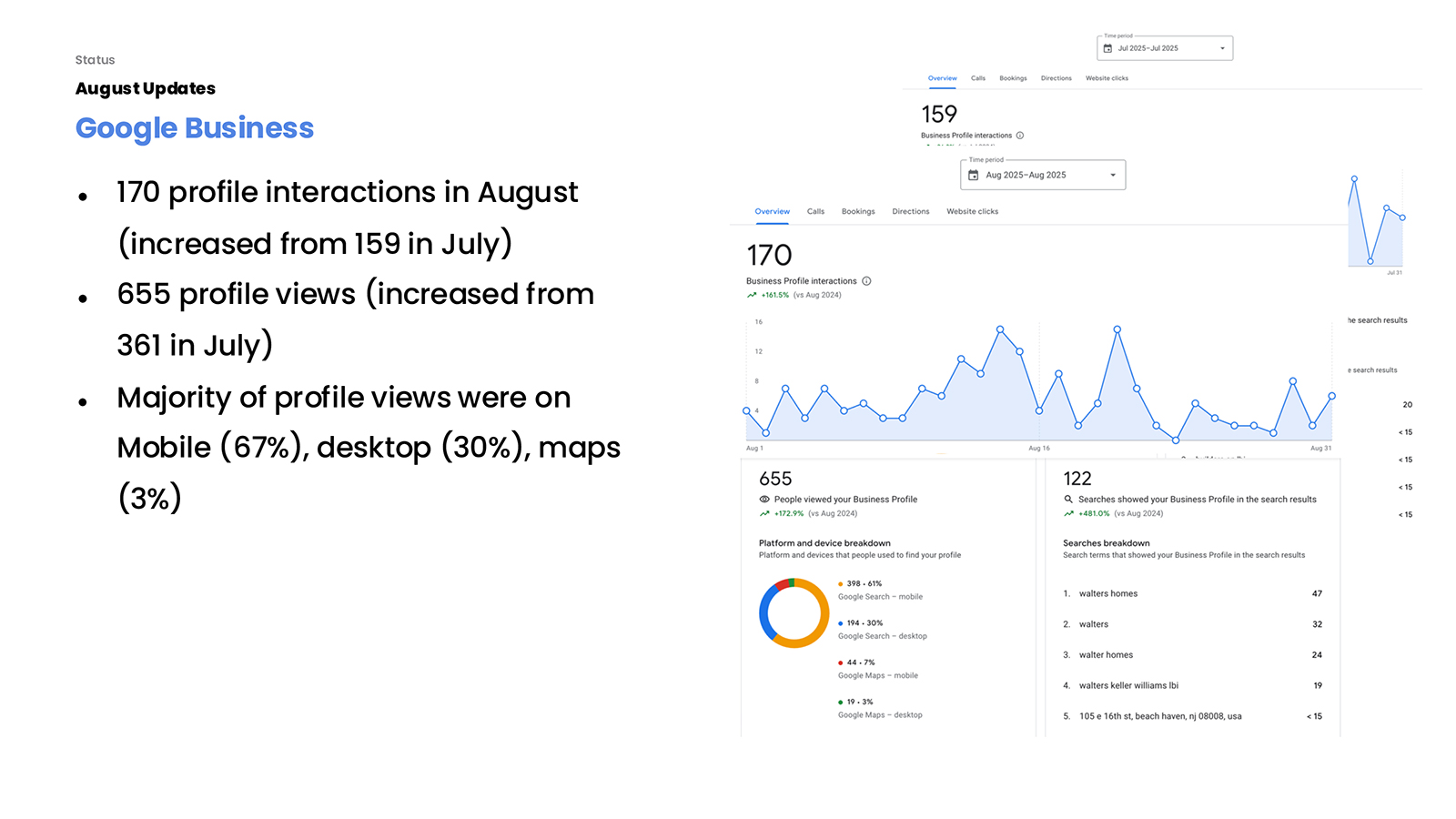This screenshot has height=819, width=1456.
Task: Click the magnifying glass icon beside the searches result text
Action: [1067, 499]
